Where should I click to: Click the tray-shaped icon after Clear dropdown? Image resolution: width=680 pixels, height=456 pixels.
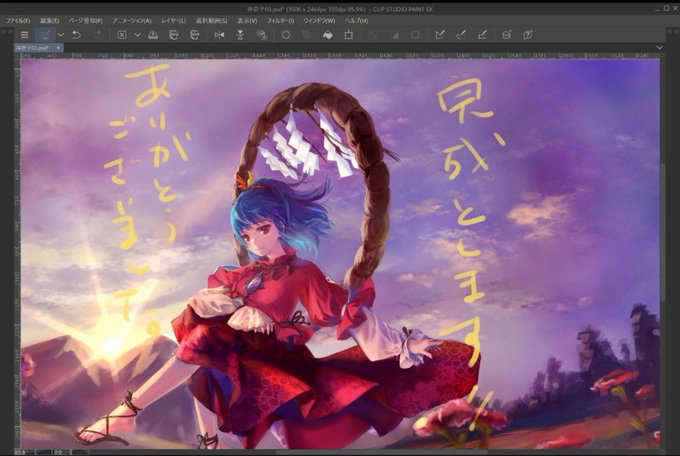tap(153, 35)
